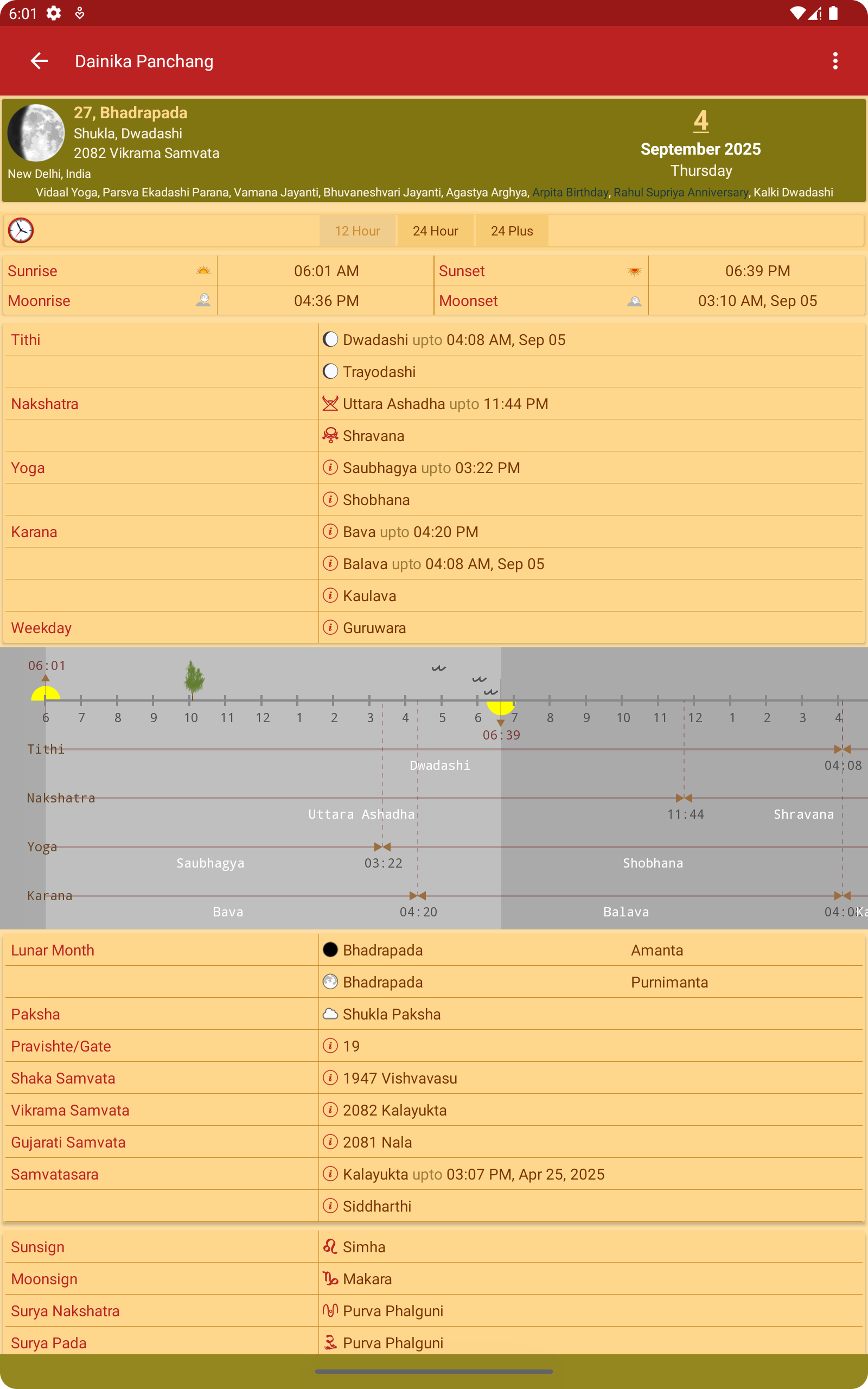The image size is (868, 1389).
Task: Tap the Uttara Ashadha nakshatra icon
Action: (330, 404)
